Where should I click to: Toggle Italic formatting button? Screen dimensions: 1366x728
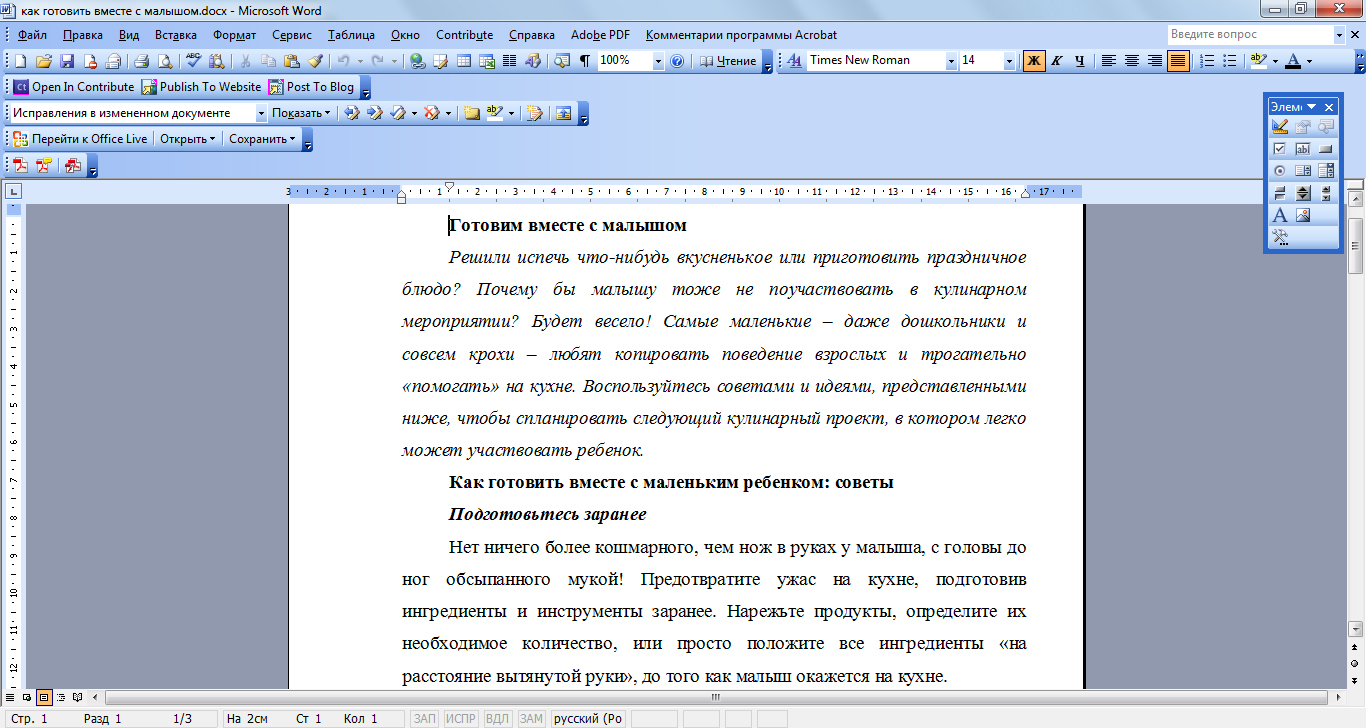[x=1056, y=61]
